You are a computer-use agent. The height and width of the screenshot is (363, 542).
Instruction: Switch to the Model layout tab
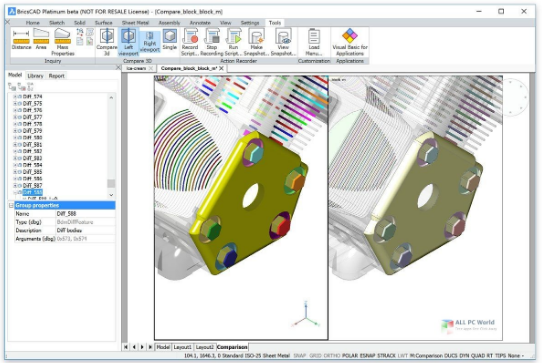[163, 347]
